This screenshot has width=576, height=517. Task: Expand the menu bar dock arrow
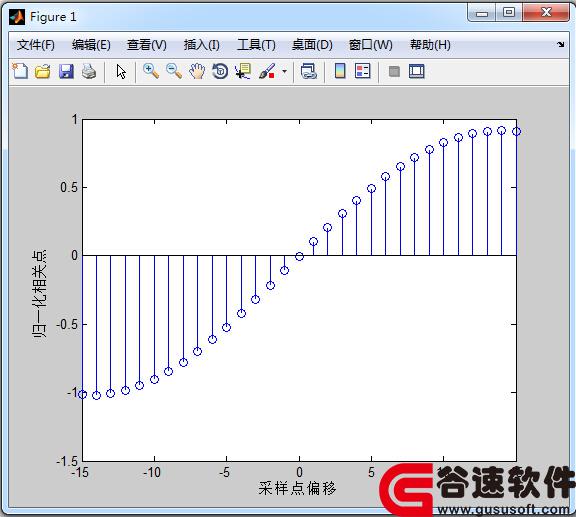point(561,44)
